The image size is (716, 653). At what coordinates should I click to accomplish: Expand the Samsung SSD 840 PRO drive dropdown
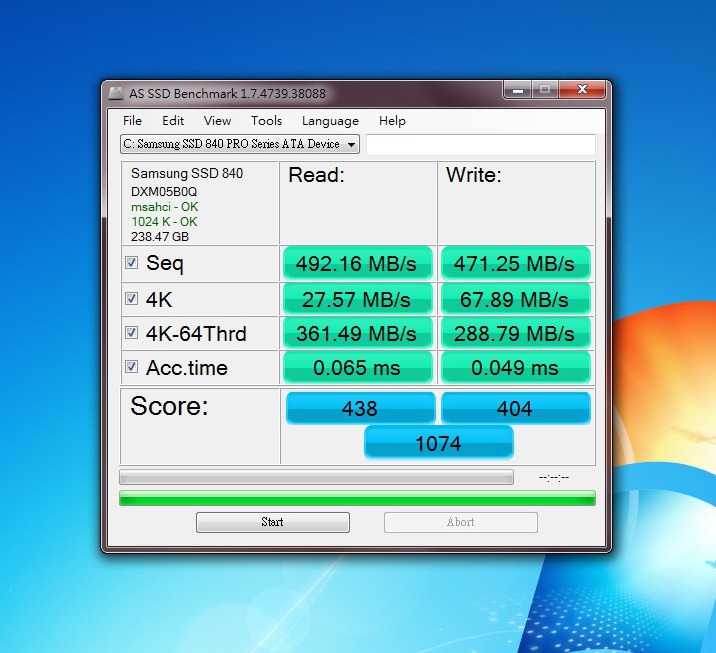coord(240,144)
